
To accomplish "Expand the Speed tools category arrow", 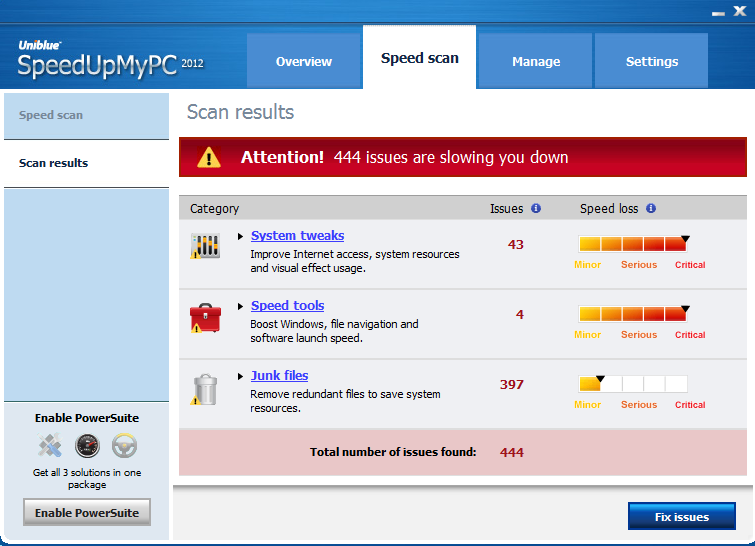I will (240, 306).
